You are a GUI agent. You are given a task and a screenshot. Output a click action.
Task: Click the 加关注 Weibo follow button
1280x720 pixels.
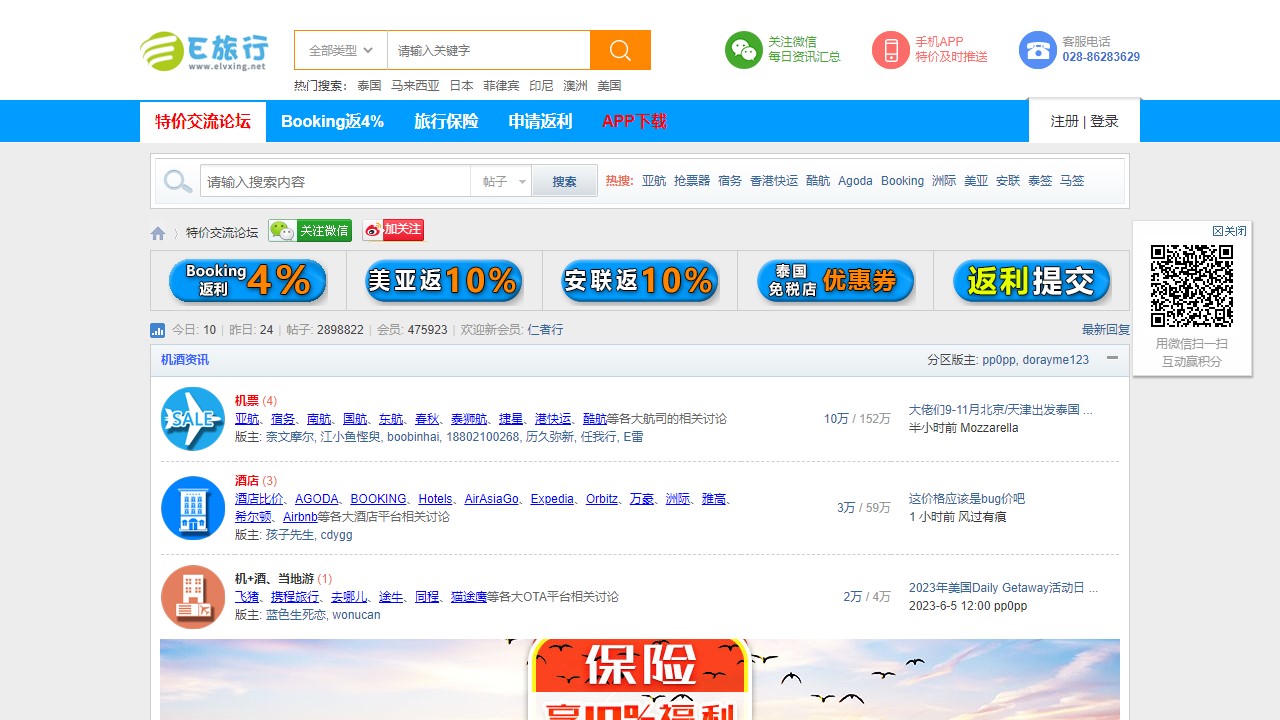(x=393, y=229)
